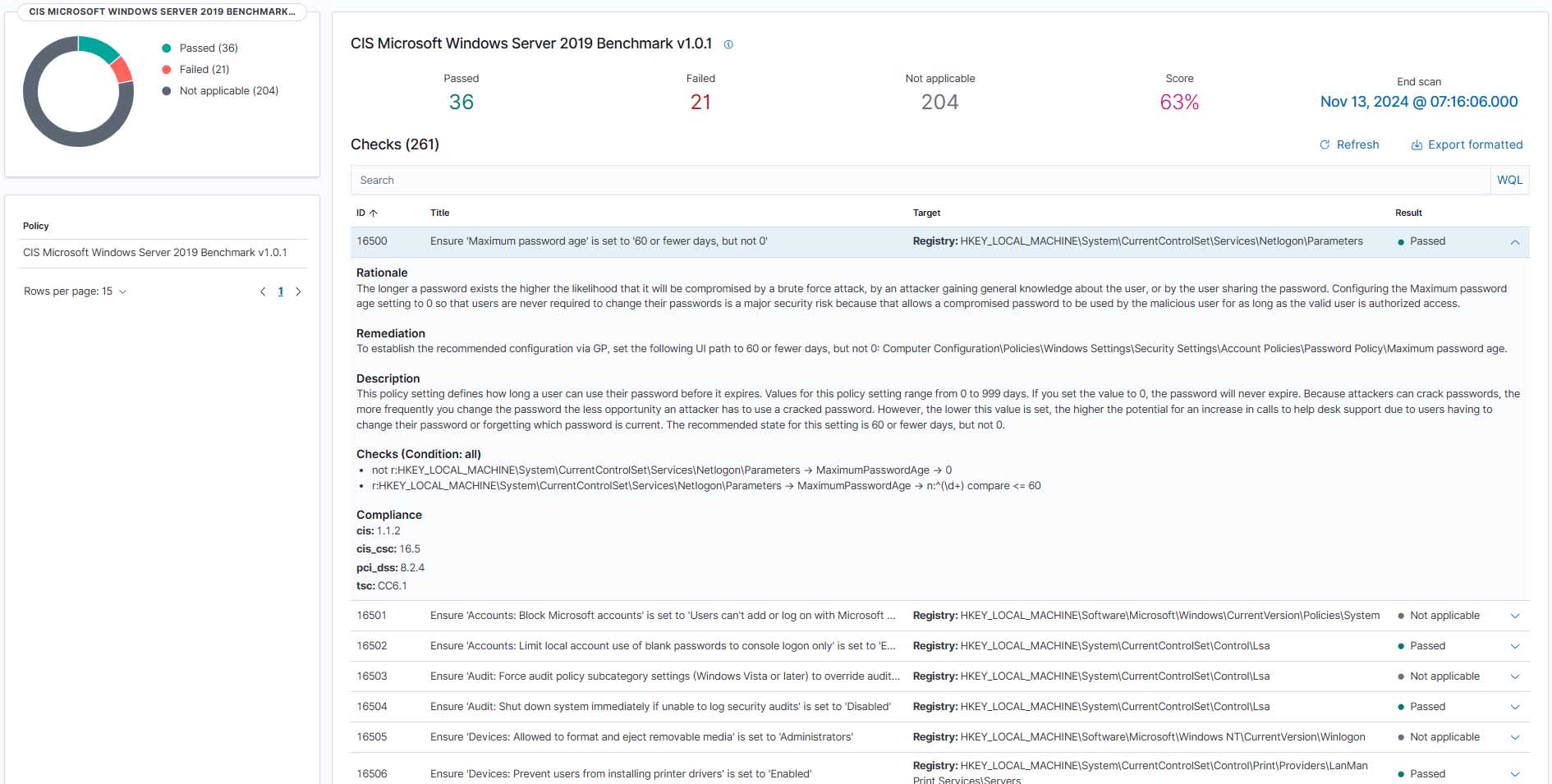The width and height of the screenshot is (1552, 784).
Task: Go to next policy page arrow
Action: point(298,291)
